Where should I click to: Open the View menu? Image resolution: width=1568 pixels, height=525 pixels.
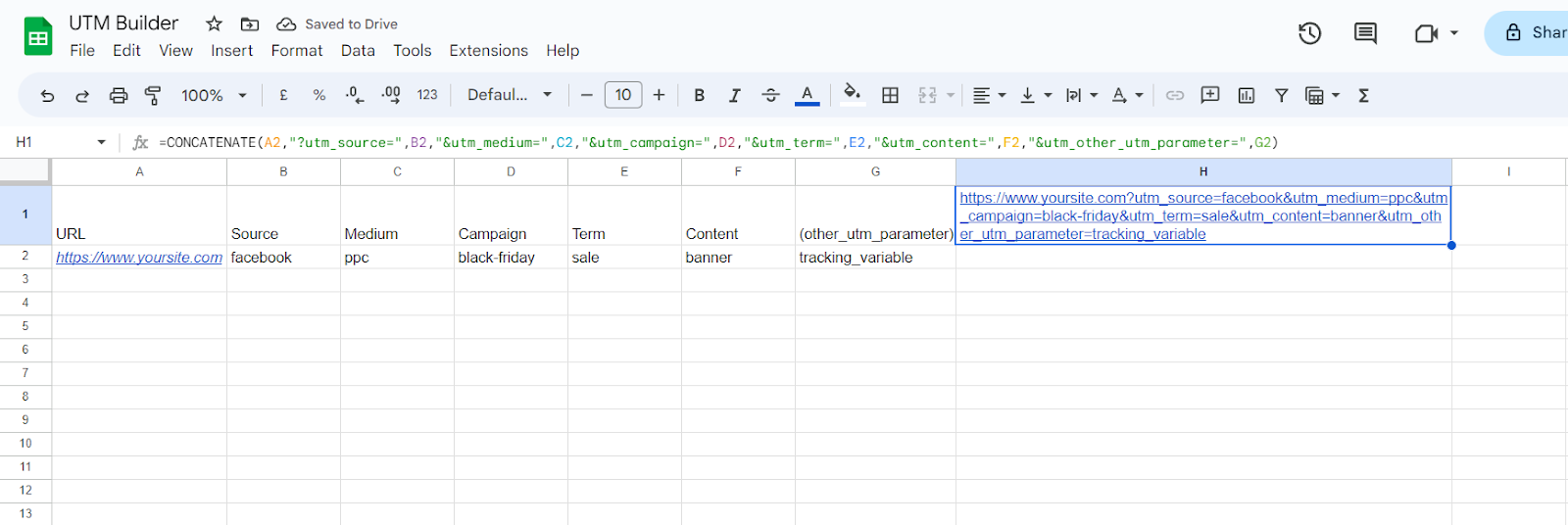(175, 50)
